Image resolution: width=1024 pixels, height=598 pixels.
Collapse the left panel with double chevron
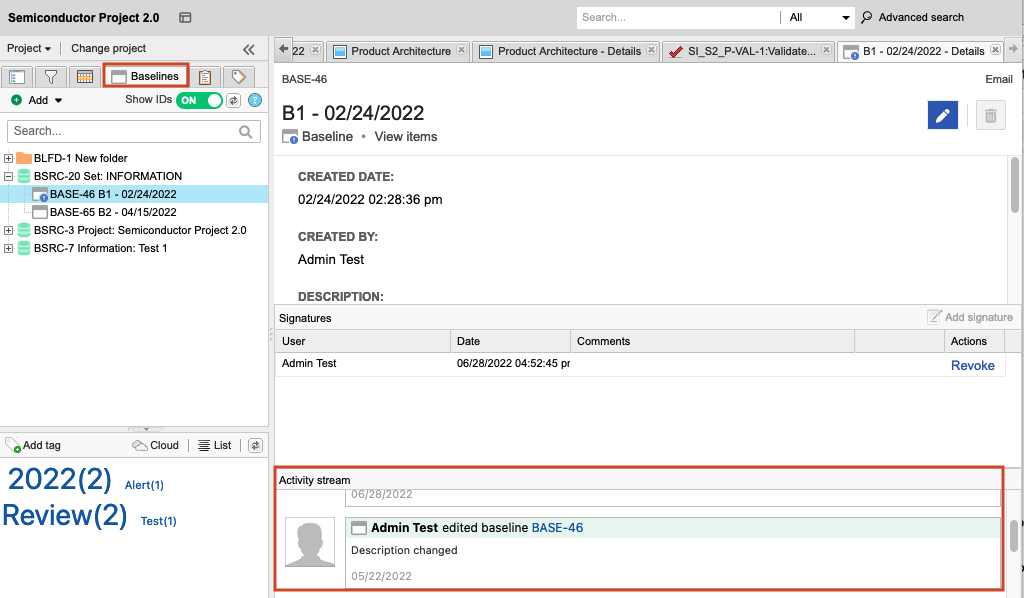(x=248, y=49)
